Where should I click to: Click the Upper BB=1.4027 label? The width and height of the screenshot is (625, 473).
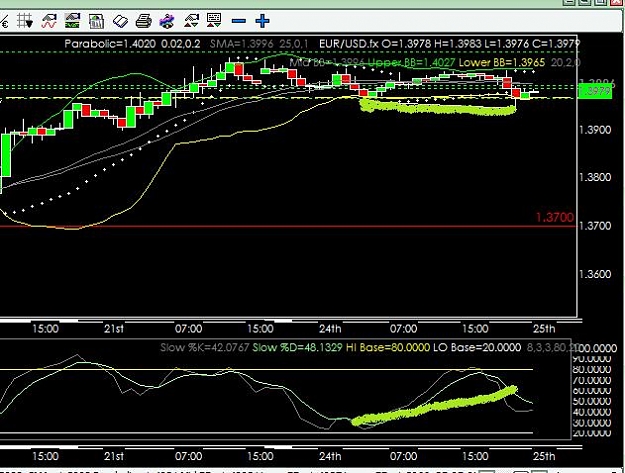pyautogui.click(x=411, y=63)
